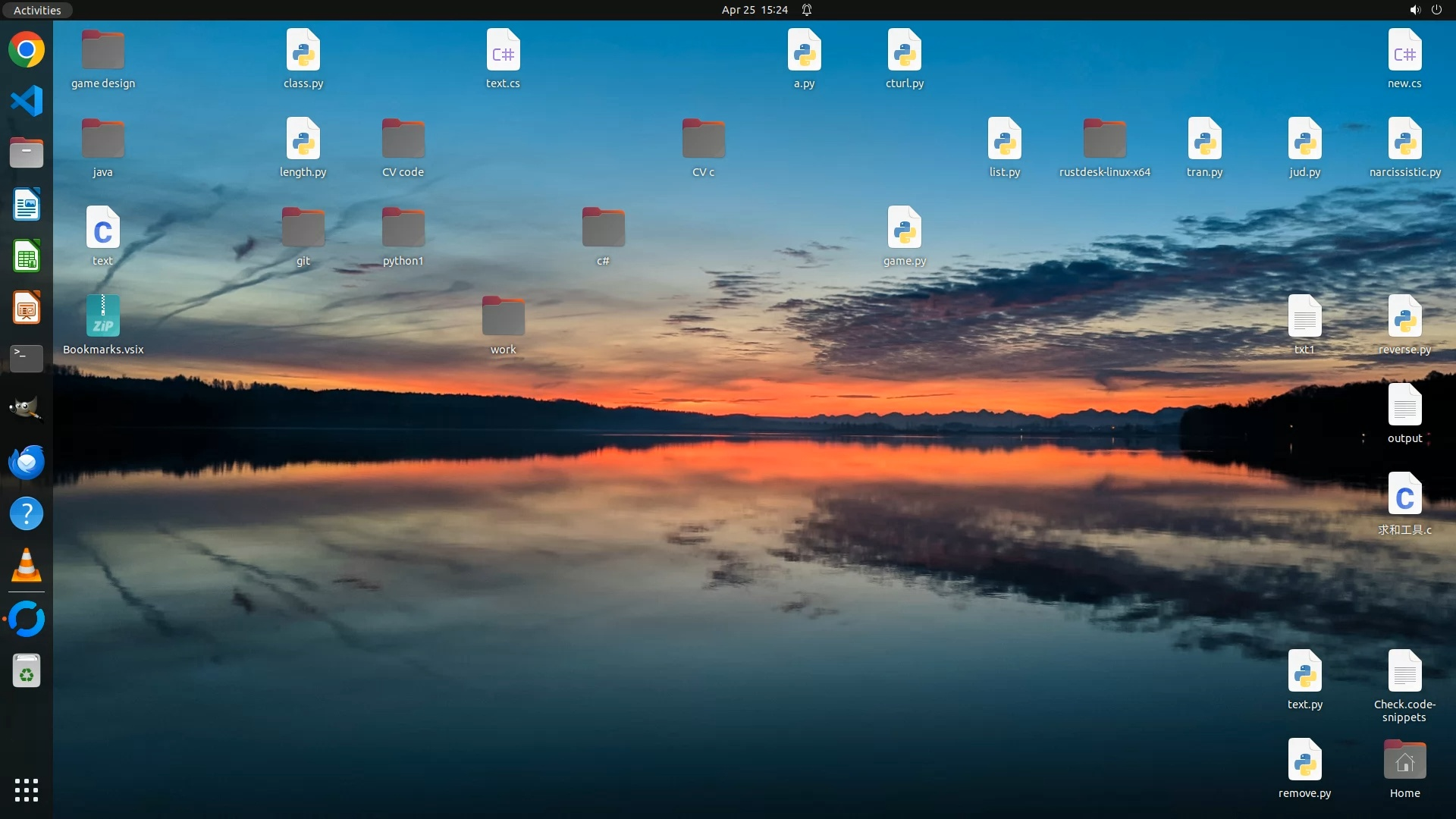Open the Help icon in dock
This screenshot has width=1456, height=819.
27,514
